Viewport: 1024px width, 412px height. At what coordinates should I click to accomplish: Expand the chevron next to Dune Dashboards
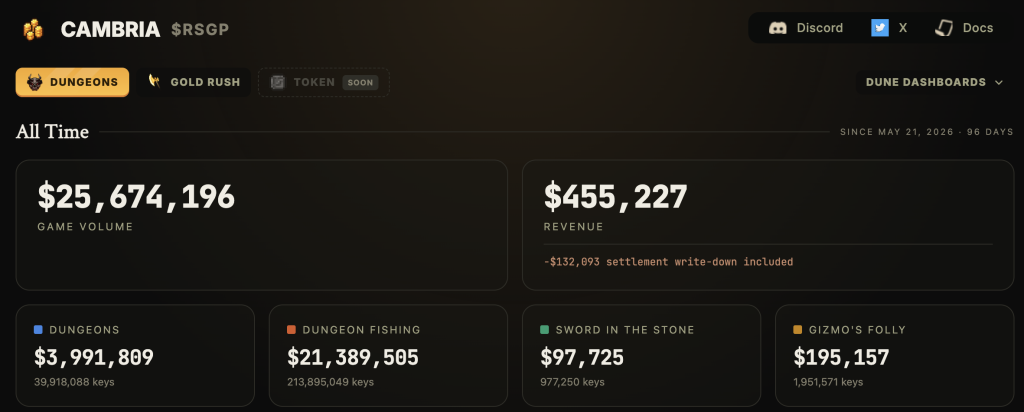[999, 82]
